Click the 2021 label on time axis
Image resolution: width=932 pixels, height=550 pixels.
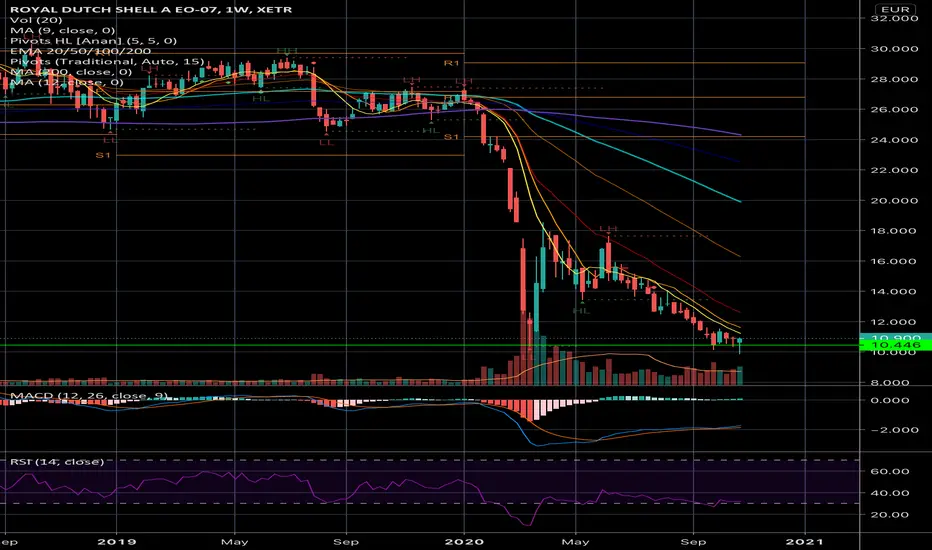(805, 542)
